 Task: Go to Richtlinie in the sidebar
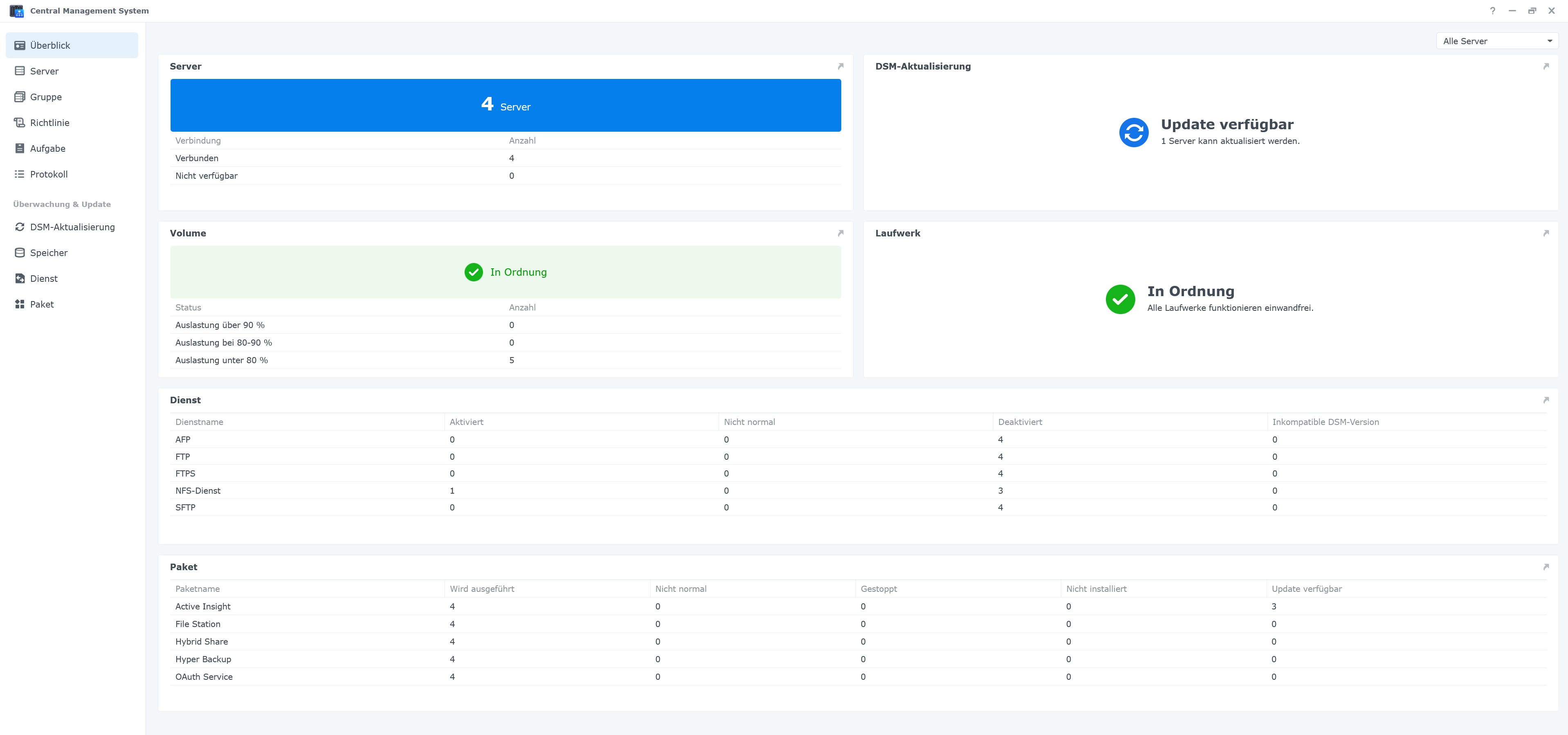(50, 122)
